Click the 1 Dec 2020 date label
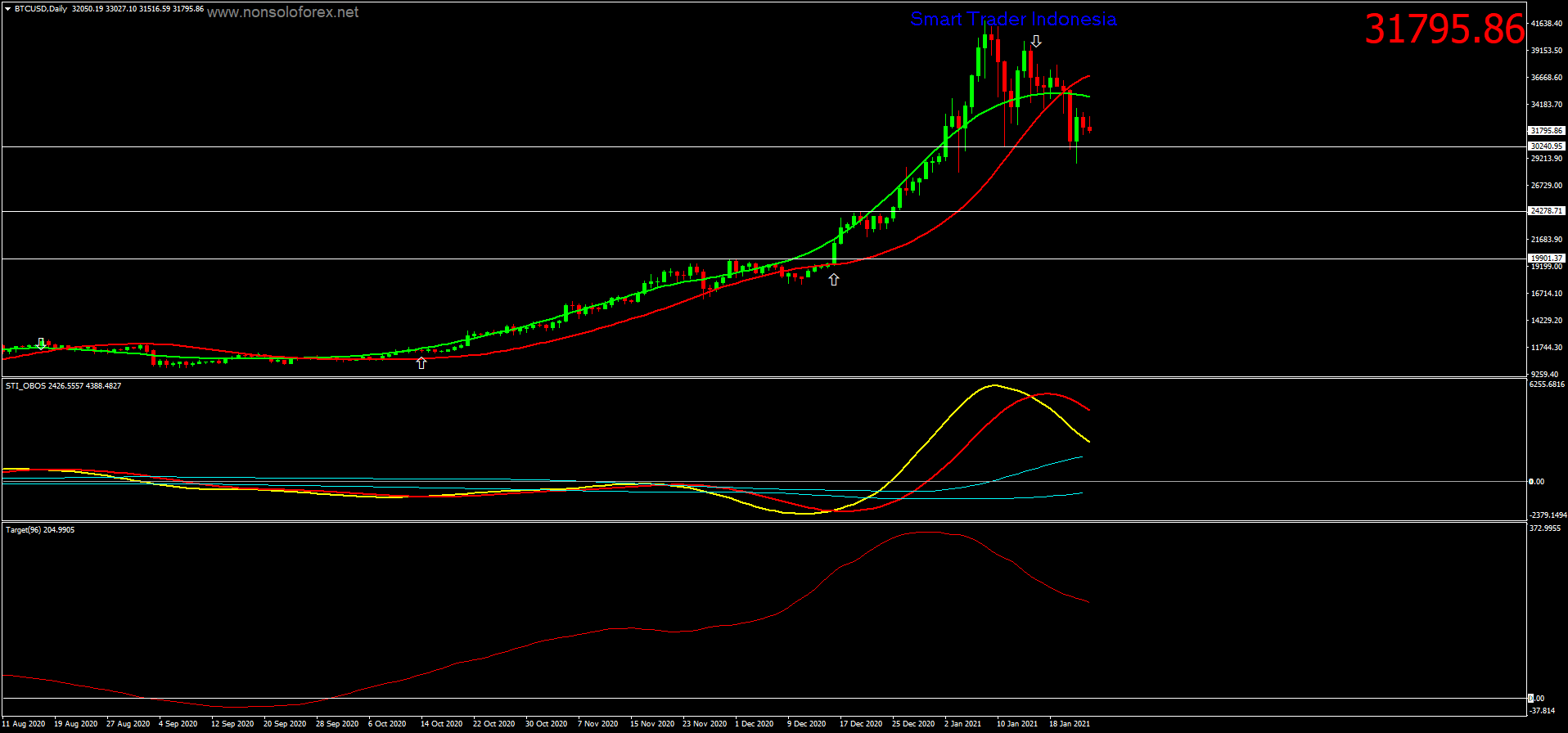The width and height of the screenshot is (1568, 733). tap(755, 724)
